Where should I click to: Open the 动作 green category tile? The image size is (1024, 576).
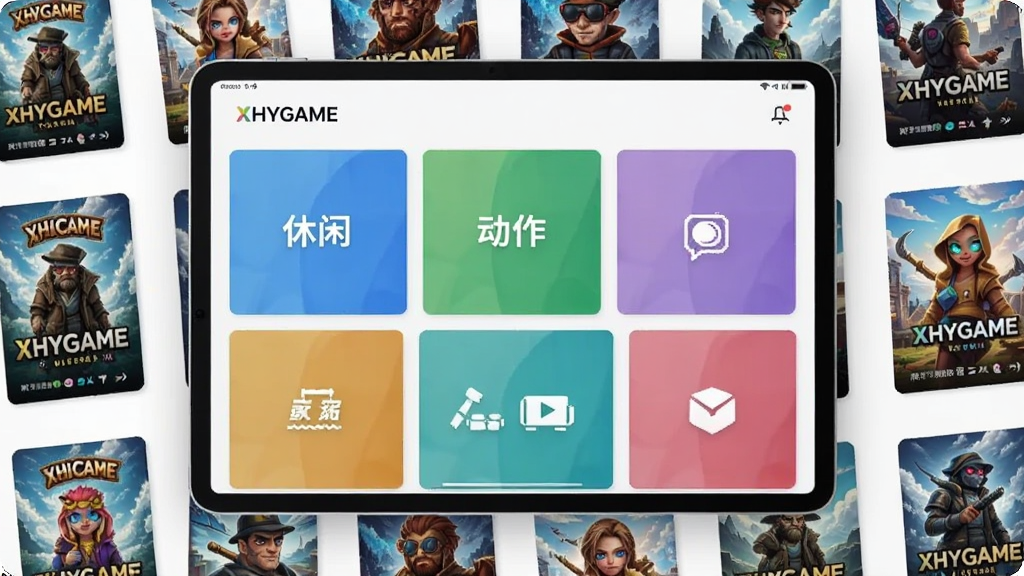pyautogui.click(x=511, y=232)
